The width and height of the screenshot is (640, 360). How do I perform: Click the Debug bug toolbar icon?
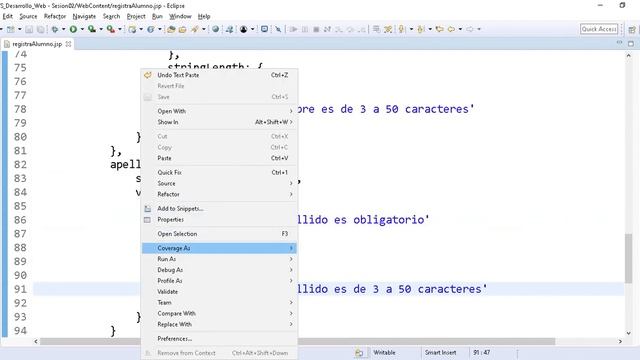(55, 29)
